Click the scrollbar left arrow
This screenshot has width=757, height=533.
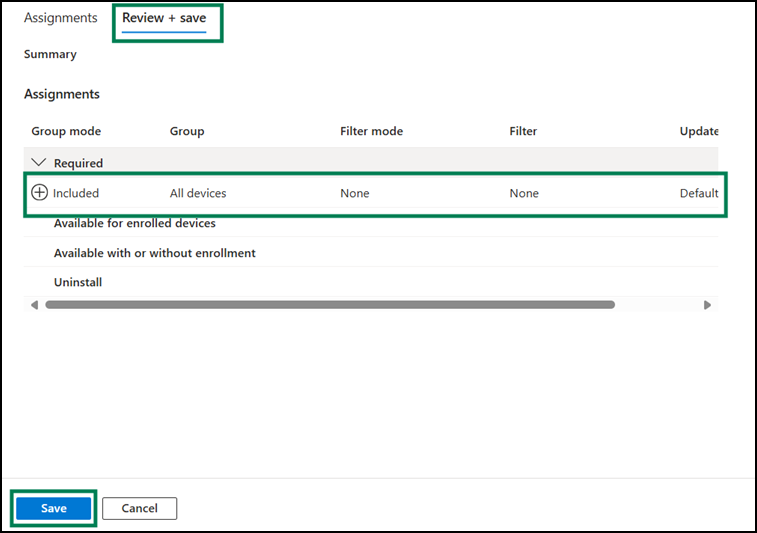pos(34,305)
